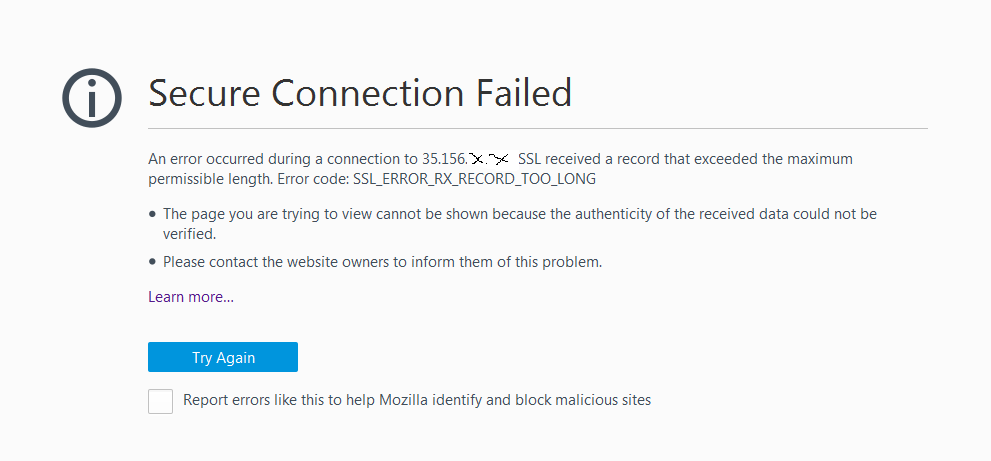The image size is (991, 461).
Task: Click the word "verified." ending the first bullet
Action: [x=189, y=234]
